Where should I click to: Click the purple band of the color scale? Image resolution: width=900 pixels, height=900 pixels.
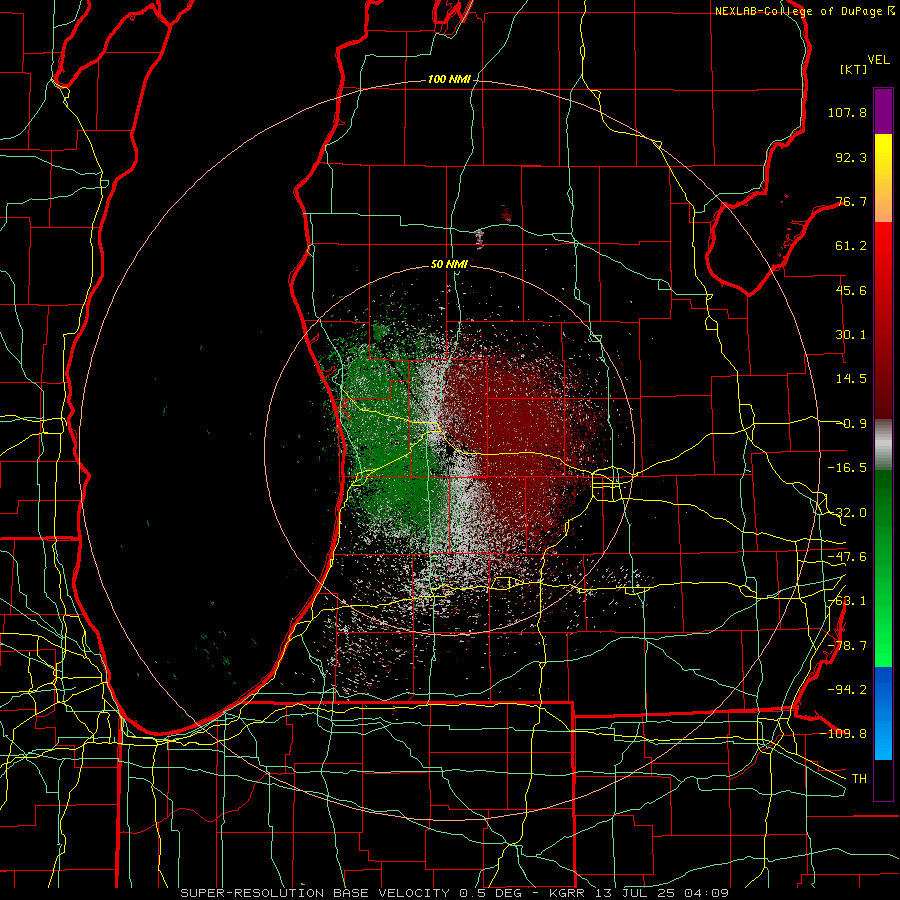(x=883, y=111)
